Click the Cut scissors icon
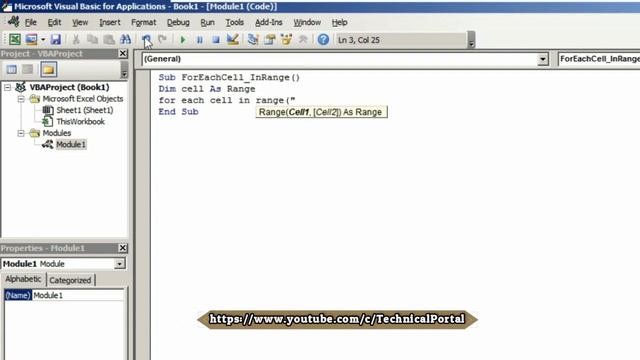This screenshot has width=640, height=360. [76, 40]
